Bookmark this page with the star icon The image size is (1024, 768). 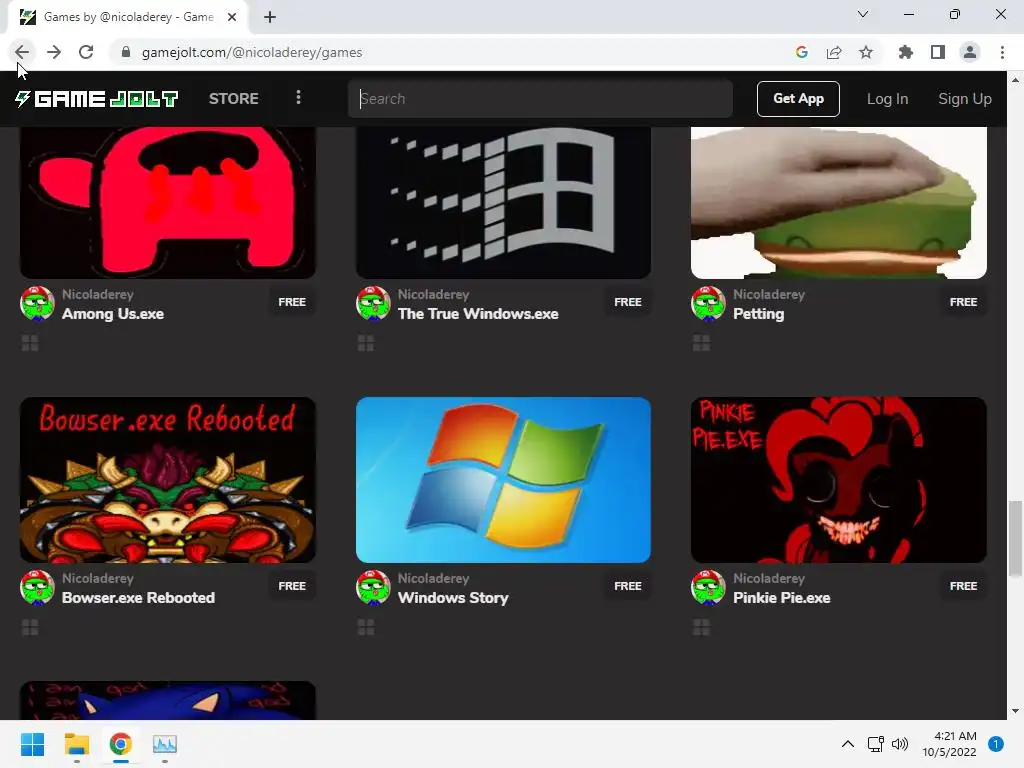pyautogui.click(x=866, y=52)
